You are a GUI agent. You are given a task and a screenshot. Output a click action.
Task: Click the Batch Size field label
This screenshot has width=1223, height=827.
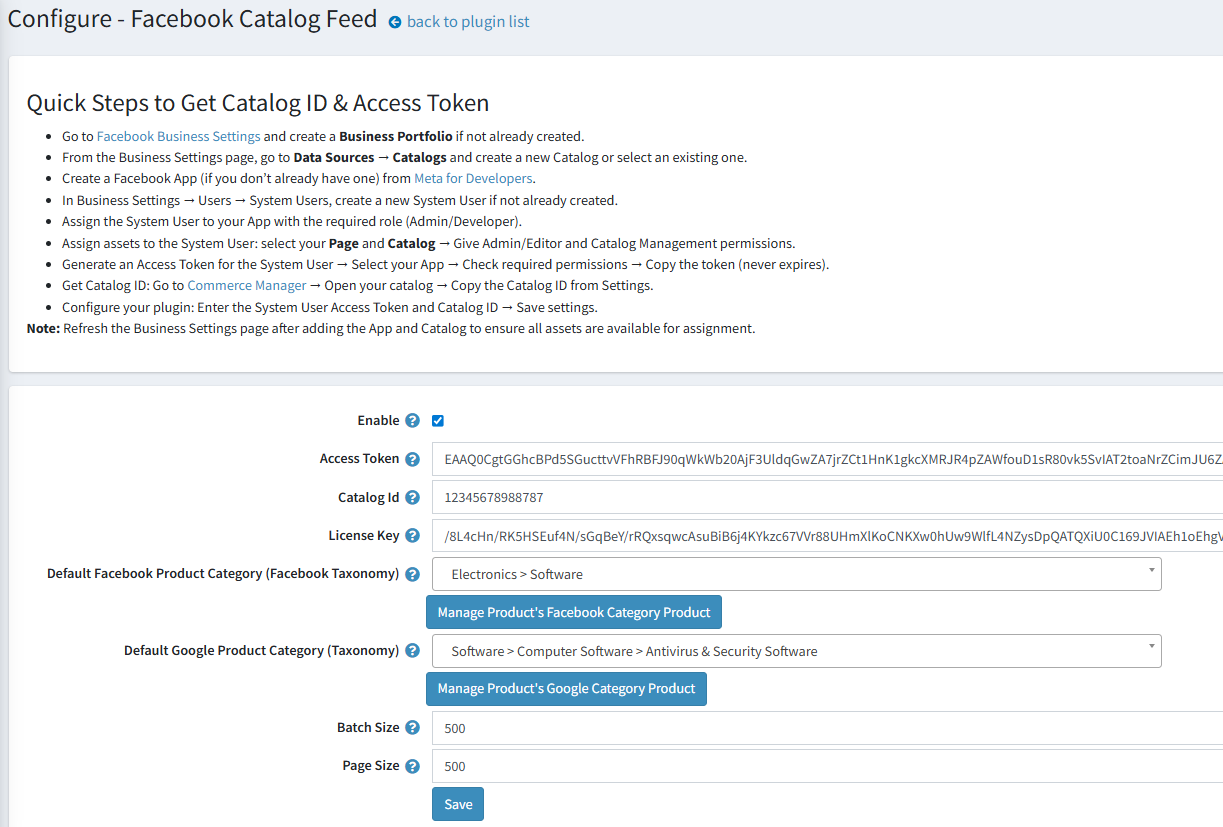(368, 728)
